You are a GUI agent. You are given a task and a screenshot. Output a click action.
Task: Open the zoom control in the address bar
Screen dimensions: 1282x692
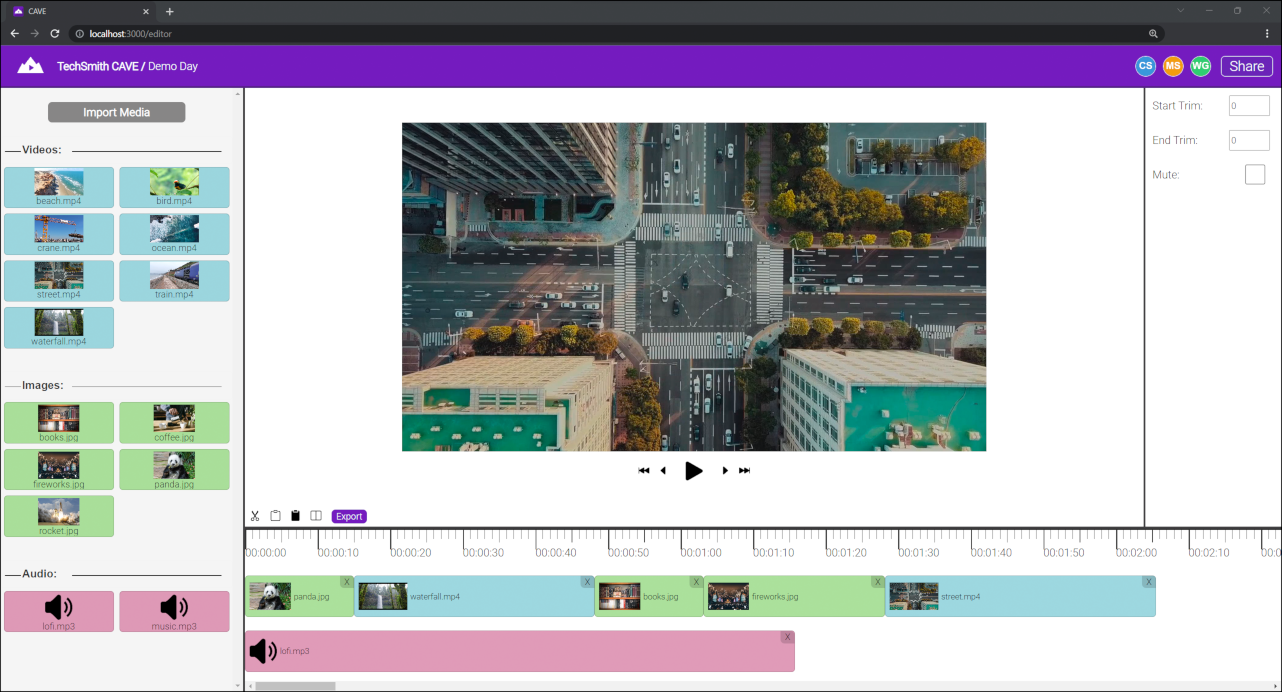(x=1153, y=33)
